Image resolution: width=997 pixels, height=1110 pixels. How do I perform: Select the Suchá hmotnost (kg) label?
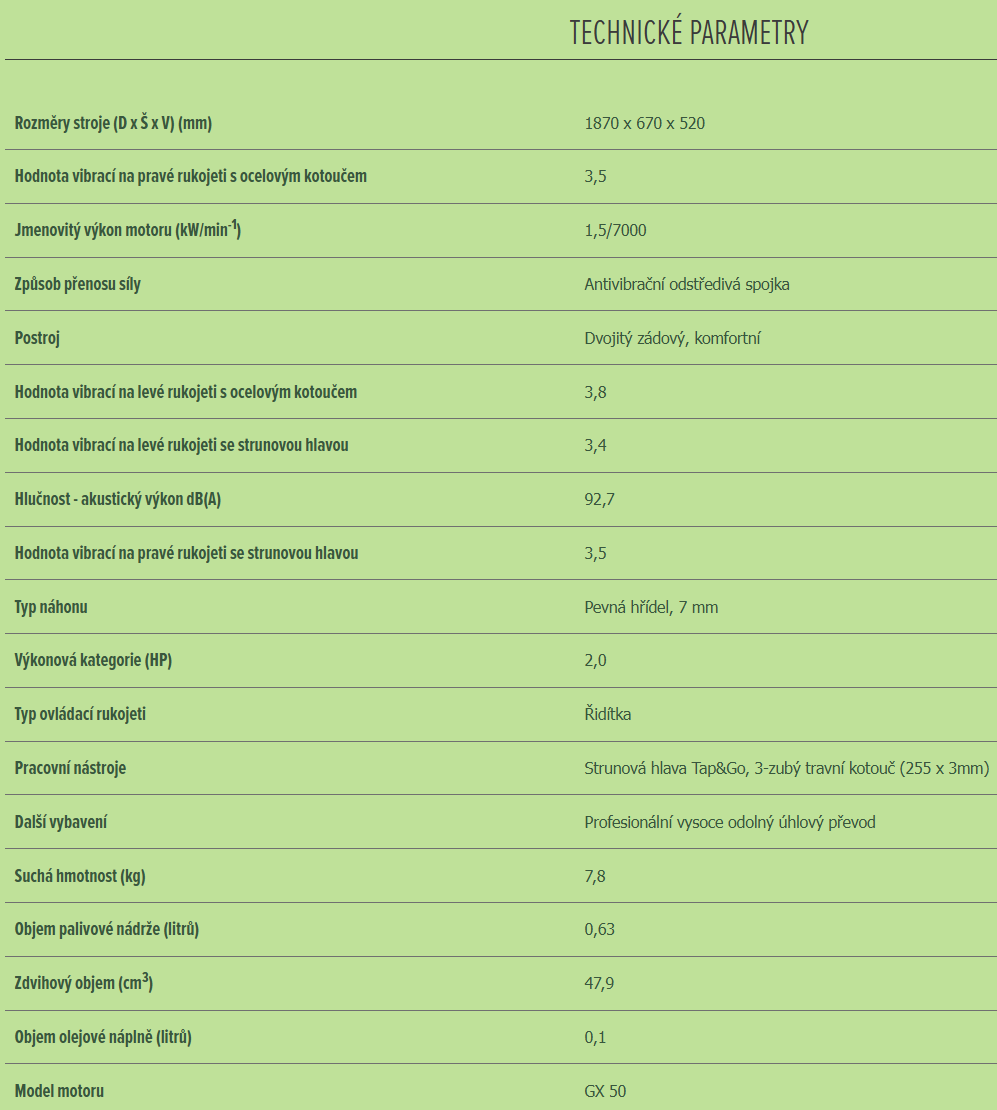point(80,876)
